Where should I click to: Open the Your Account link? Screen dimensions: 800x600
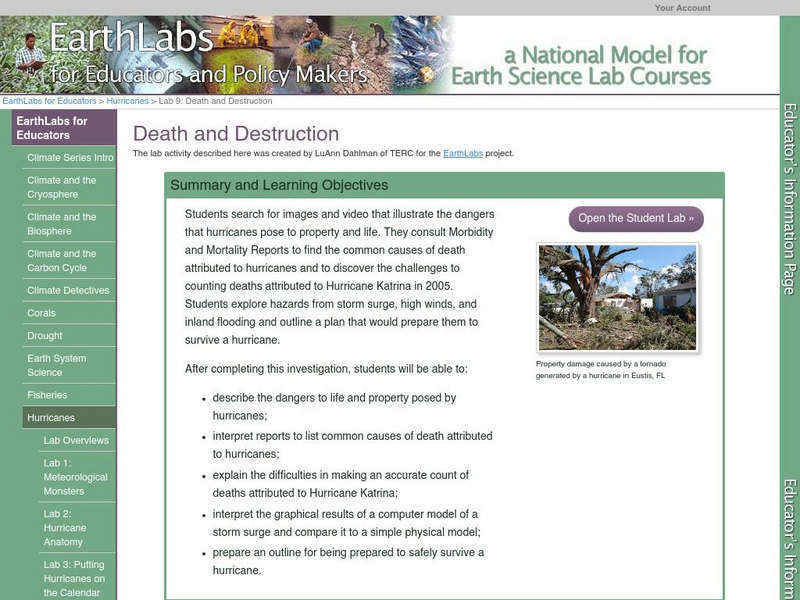[682, 8]
